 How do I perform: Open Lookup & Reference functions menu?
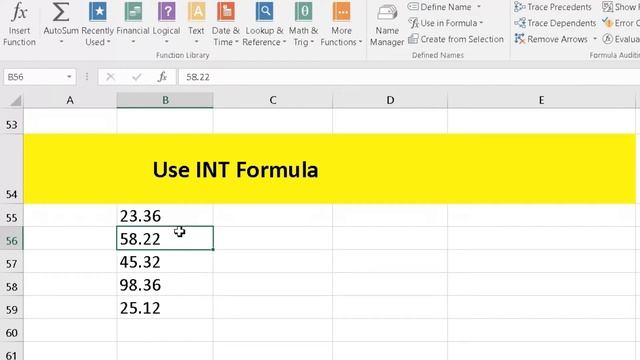point(264,24)
